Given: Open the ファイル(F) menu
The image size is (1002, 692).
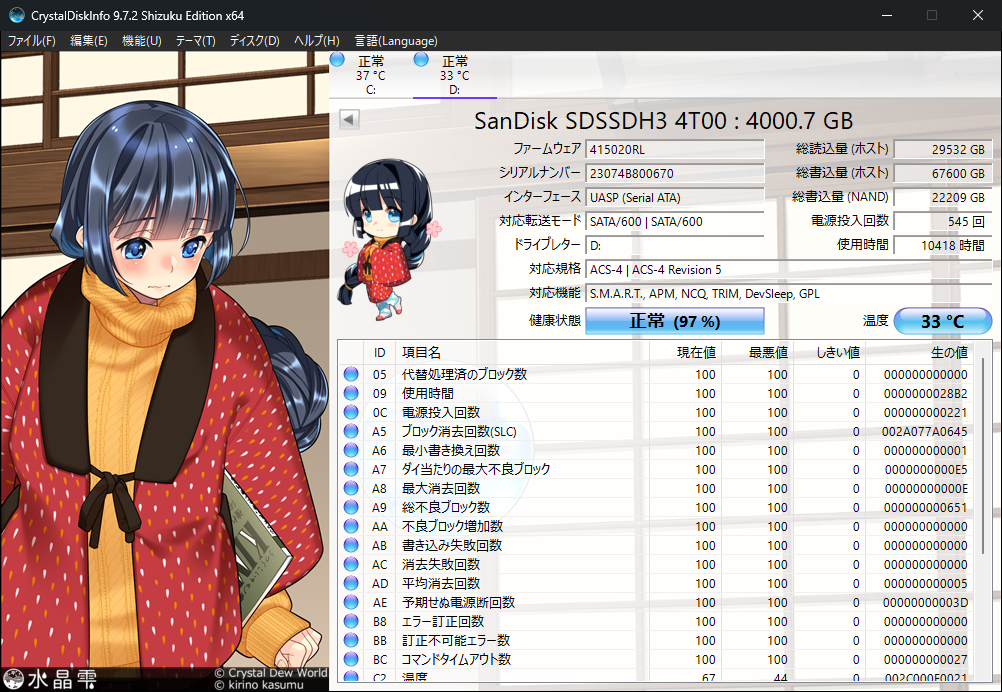Looking at the screenshot, I should click(x=32, y=41).
